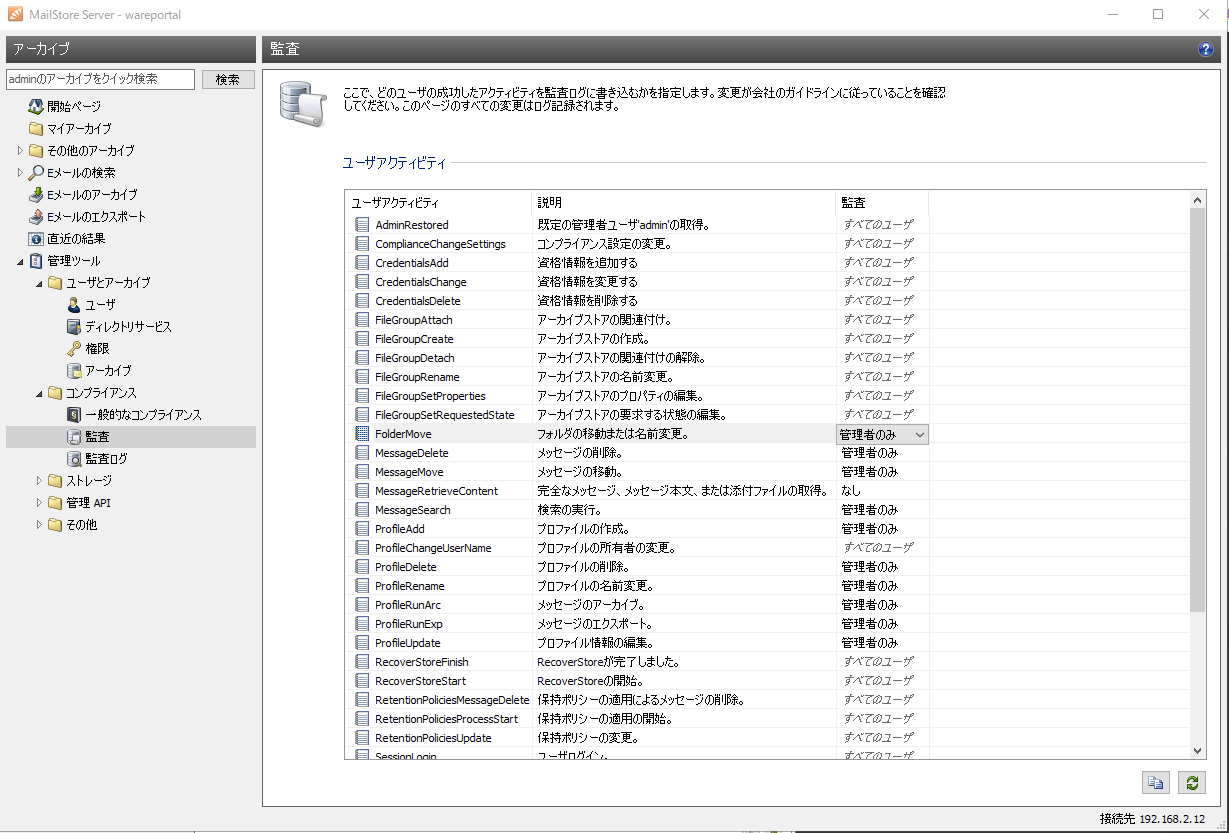Select the 権限 key icon item
This screenshot has height=833, width=1229.
point(97,348)
